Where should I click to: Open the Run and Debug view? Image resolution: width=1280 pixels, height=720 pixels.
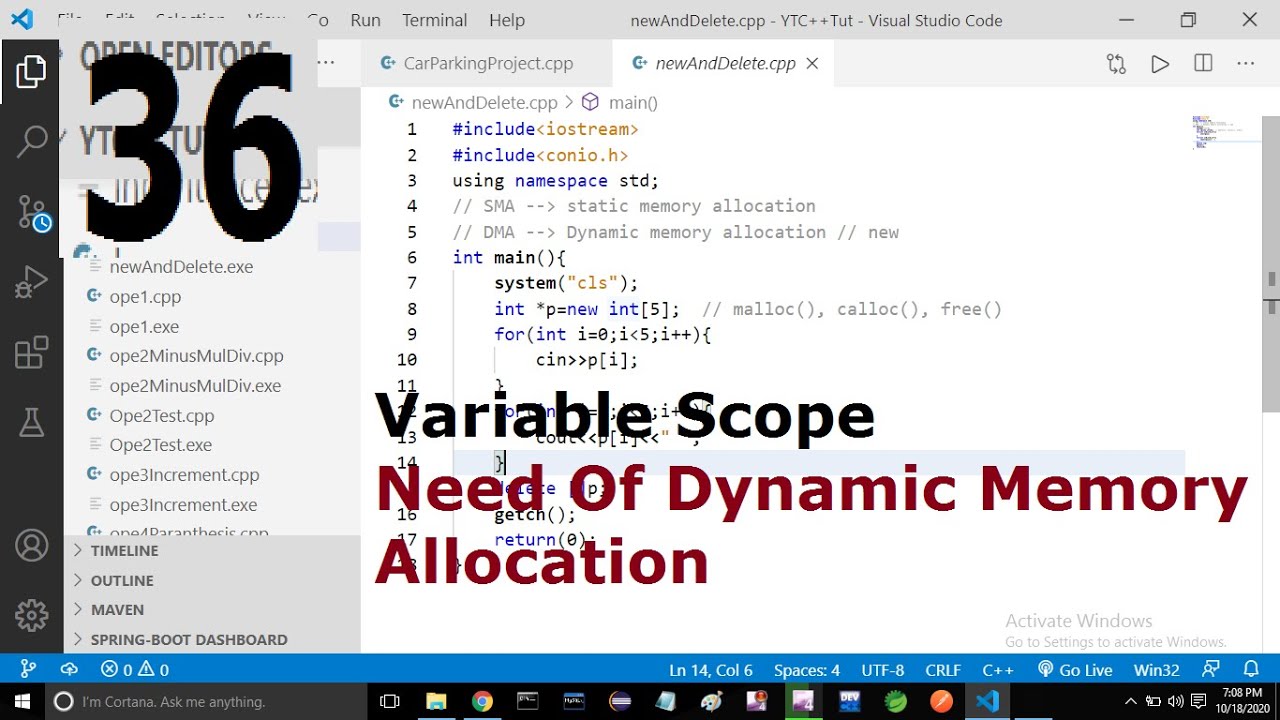31,283
